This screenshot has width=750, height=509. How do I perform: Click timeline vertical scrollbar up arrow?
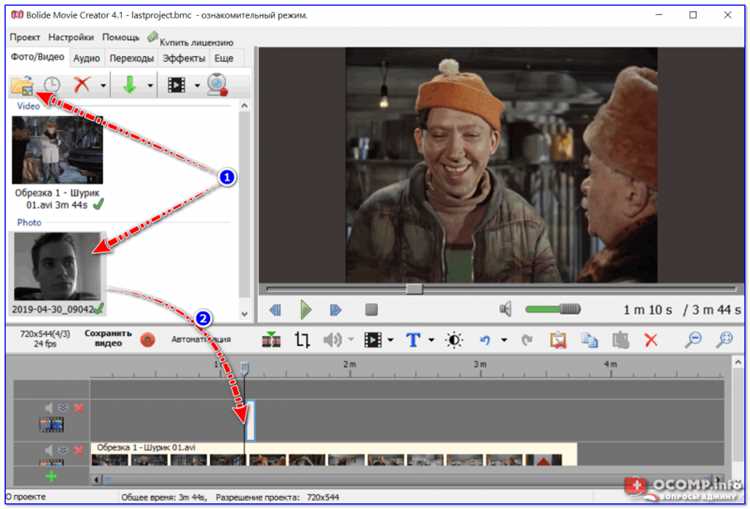coord(738,363)
